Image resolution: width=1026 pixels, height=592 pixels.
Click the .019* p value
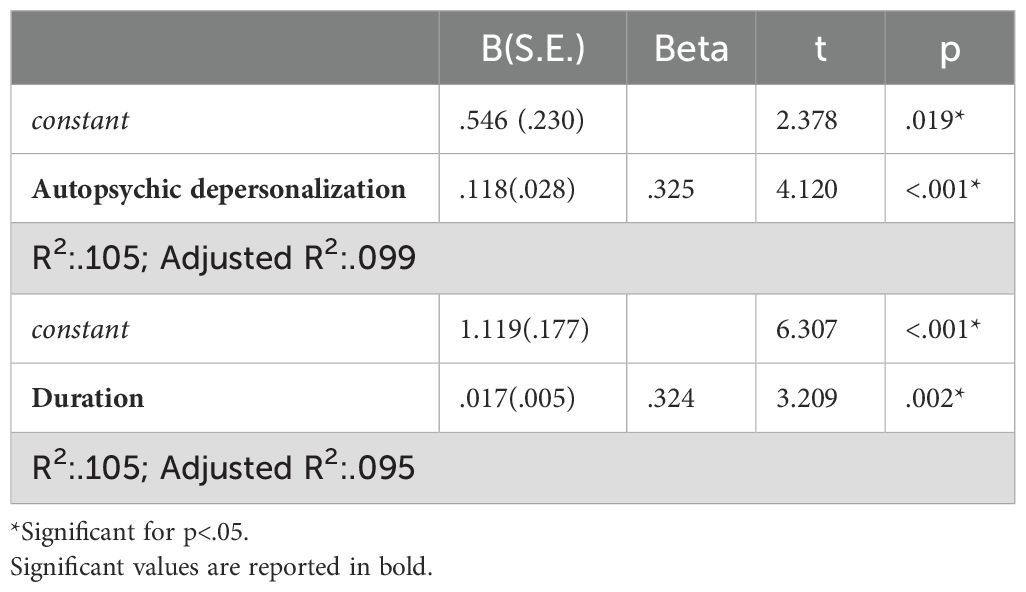click(934, 120)
